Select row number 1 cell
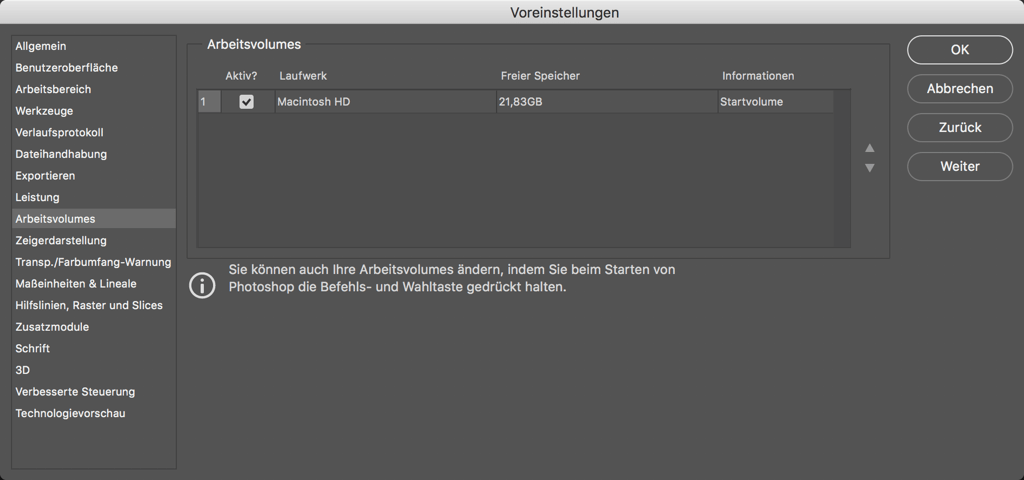Viewport: 1024px width, 480px height. 209,102
